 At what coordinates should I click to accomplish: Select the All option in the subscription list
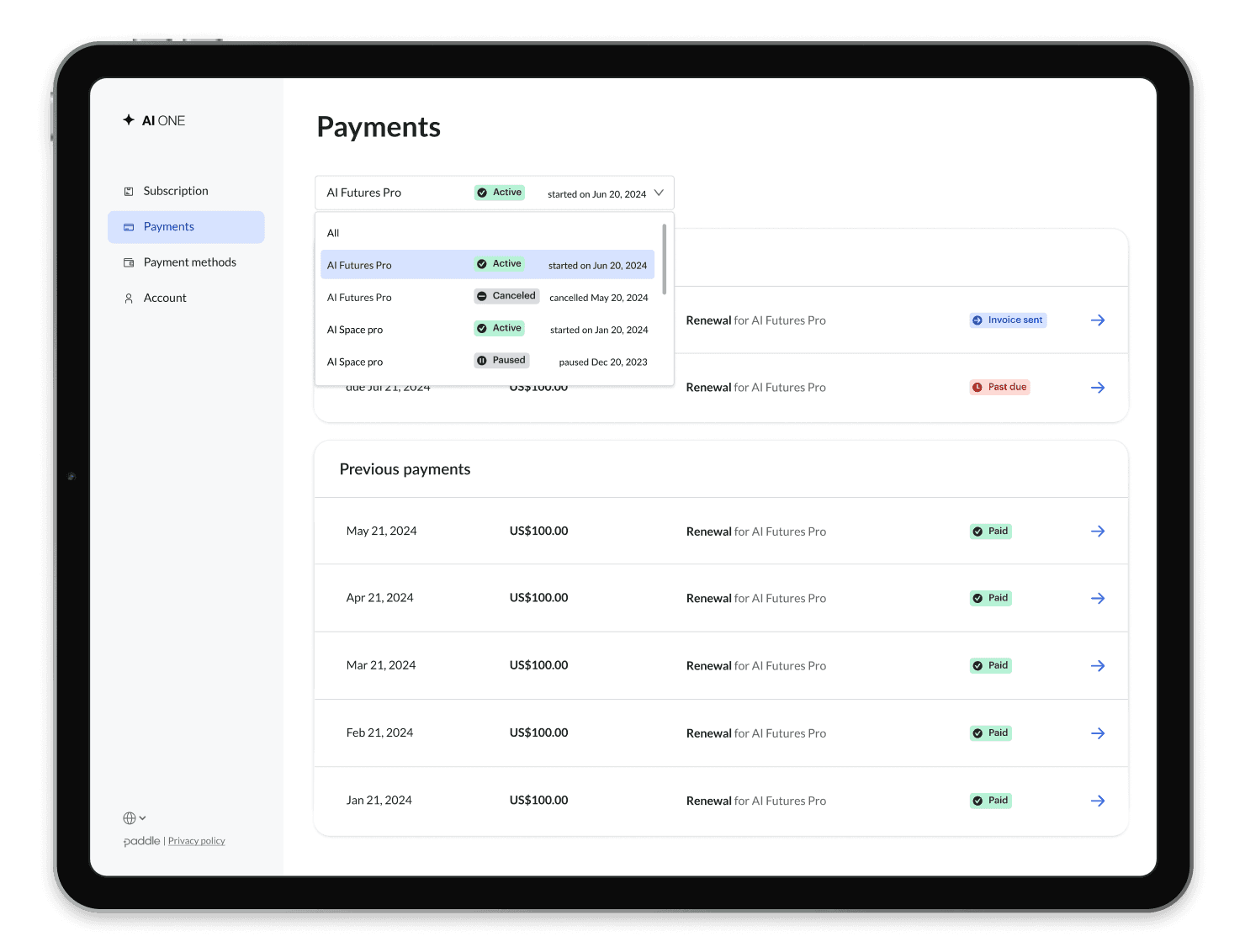tap(487, 233)
